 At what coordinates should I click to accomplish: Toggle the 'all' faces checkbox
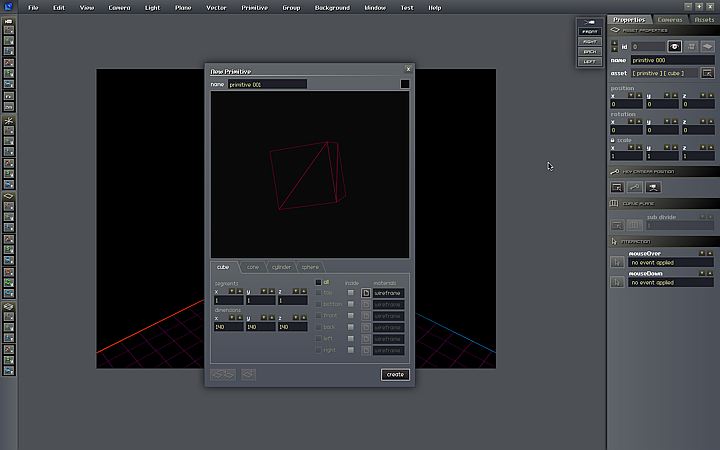click(x=319, y=282)
